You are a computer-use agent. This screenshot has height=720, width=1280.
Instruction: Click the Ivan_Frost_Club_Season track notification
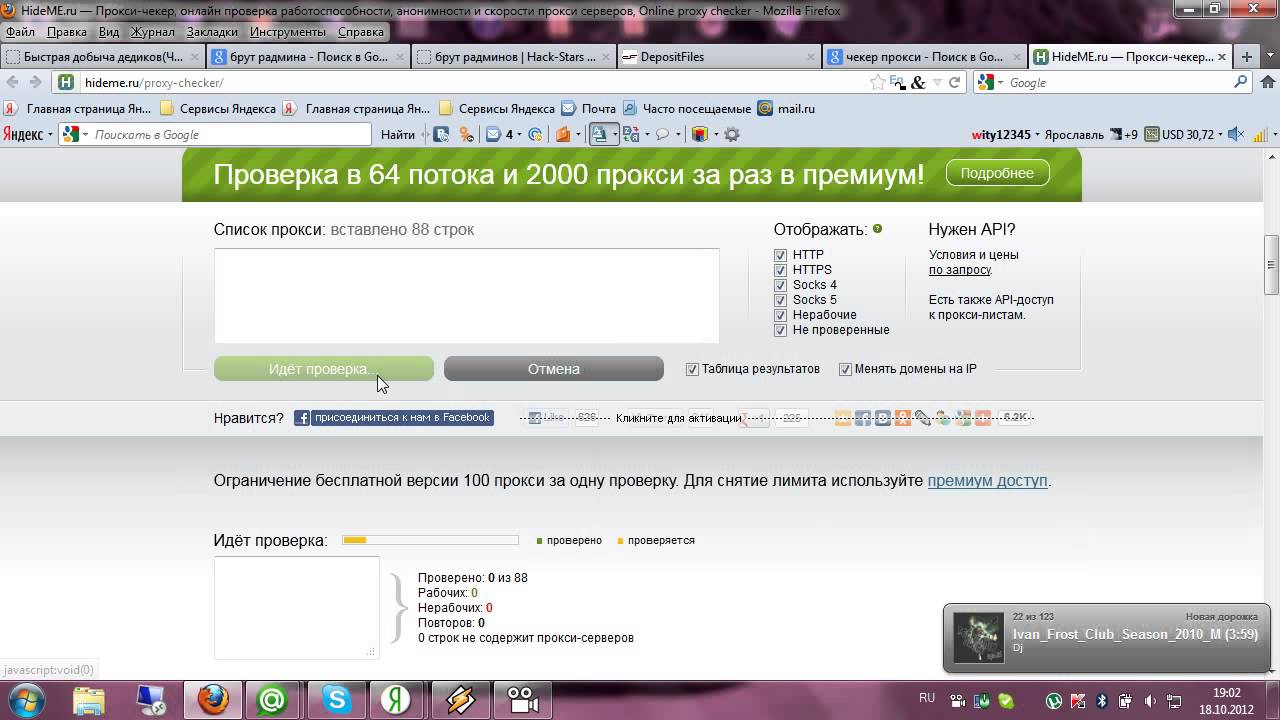(x=1105, y=638)
